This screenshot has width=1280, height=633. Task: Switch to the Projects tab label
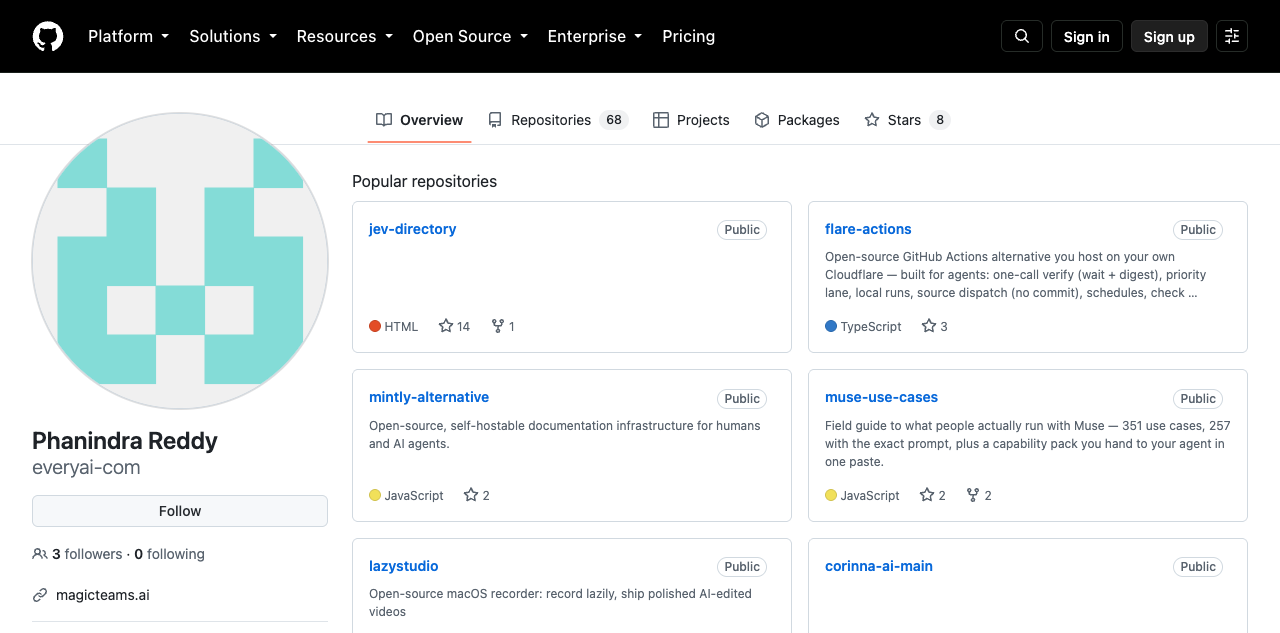coord(703,120)
